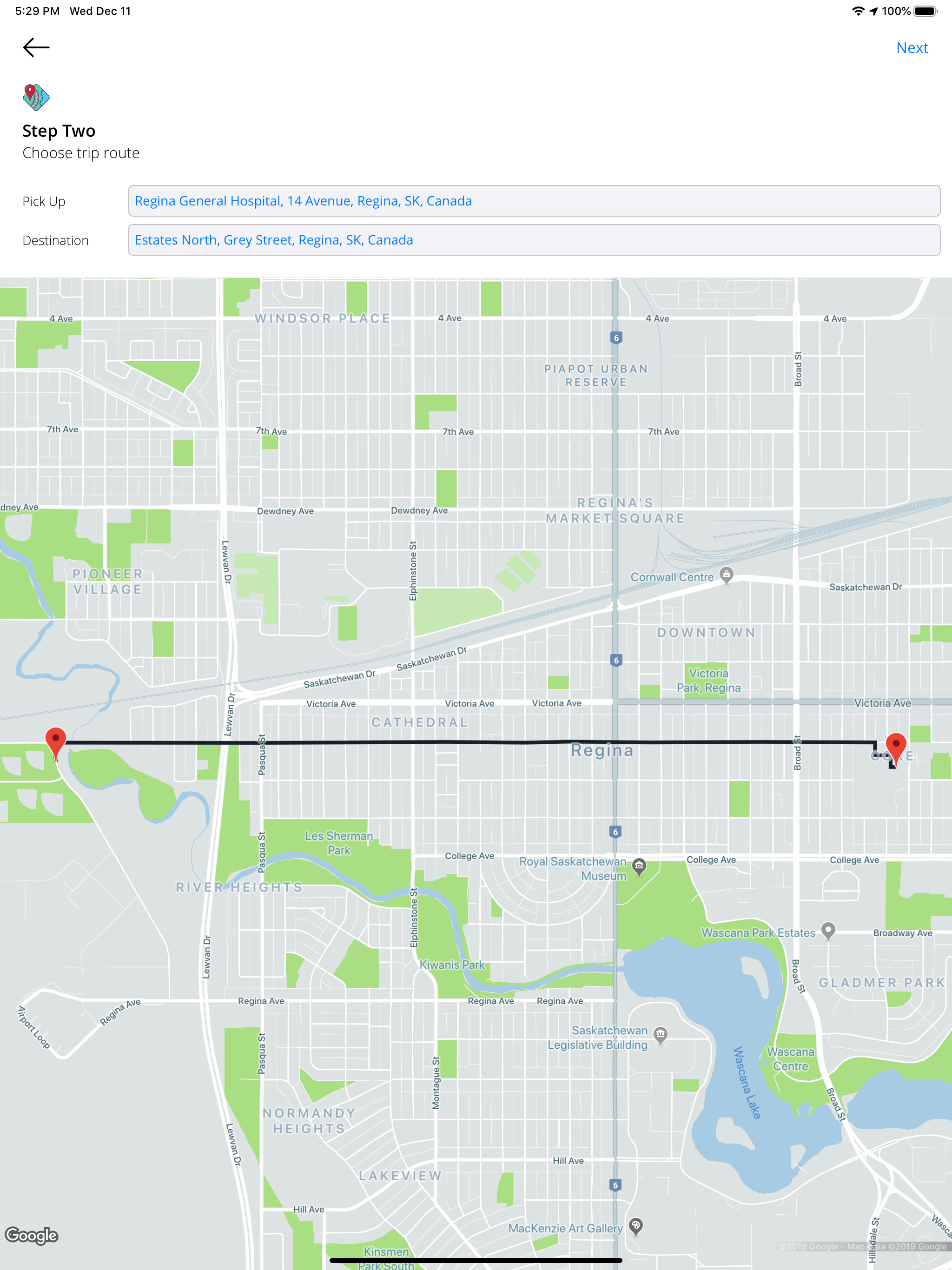Select the Royal Saskatchewan Museum marker
This screenshot has height=1270, width=952.
[x=639, y=867]
